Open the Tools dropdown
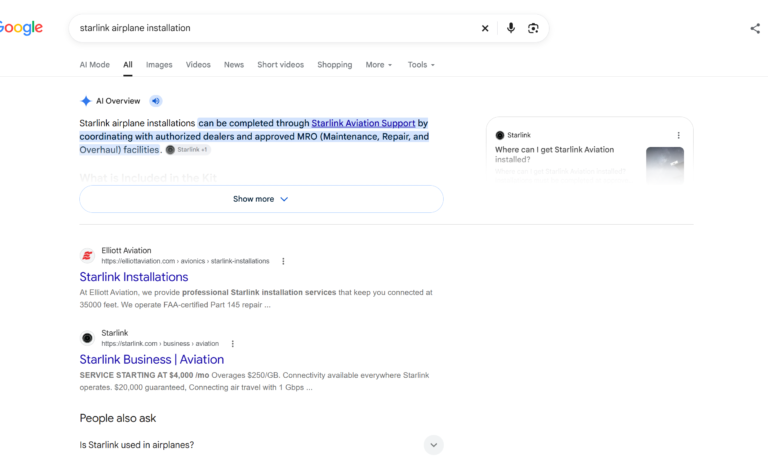The width and height of the screenshot is (768, 456). [421, 65]
